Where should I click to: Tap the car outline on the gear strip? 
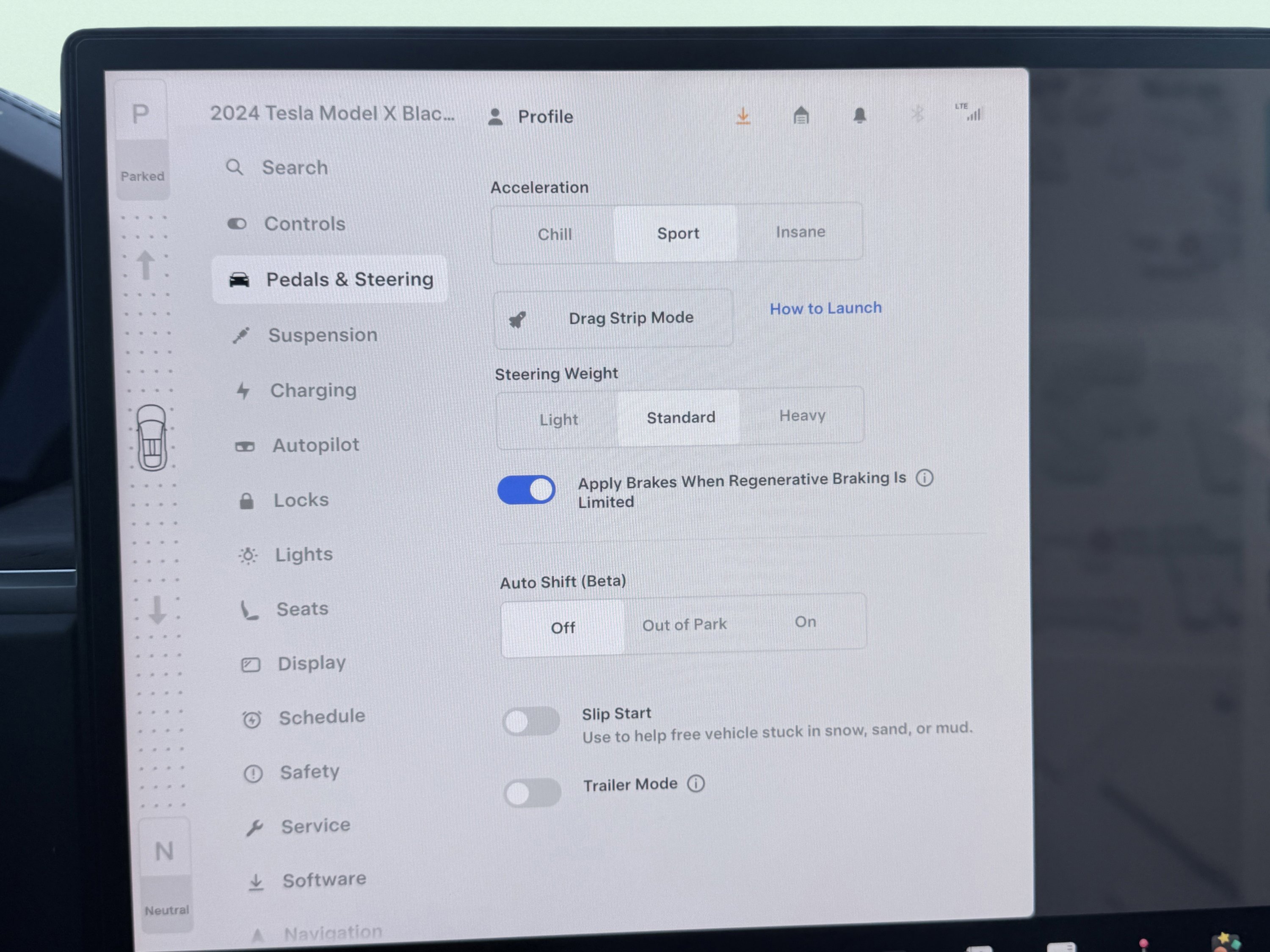click(x=152, y=437)
